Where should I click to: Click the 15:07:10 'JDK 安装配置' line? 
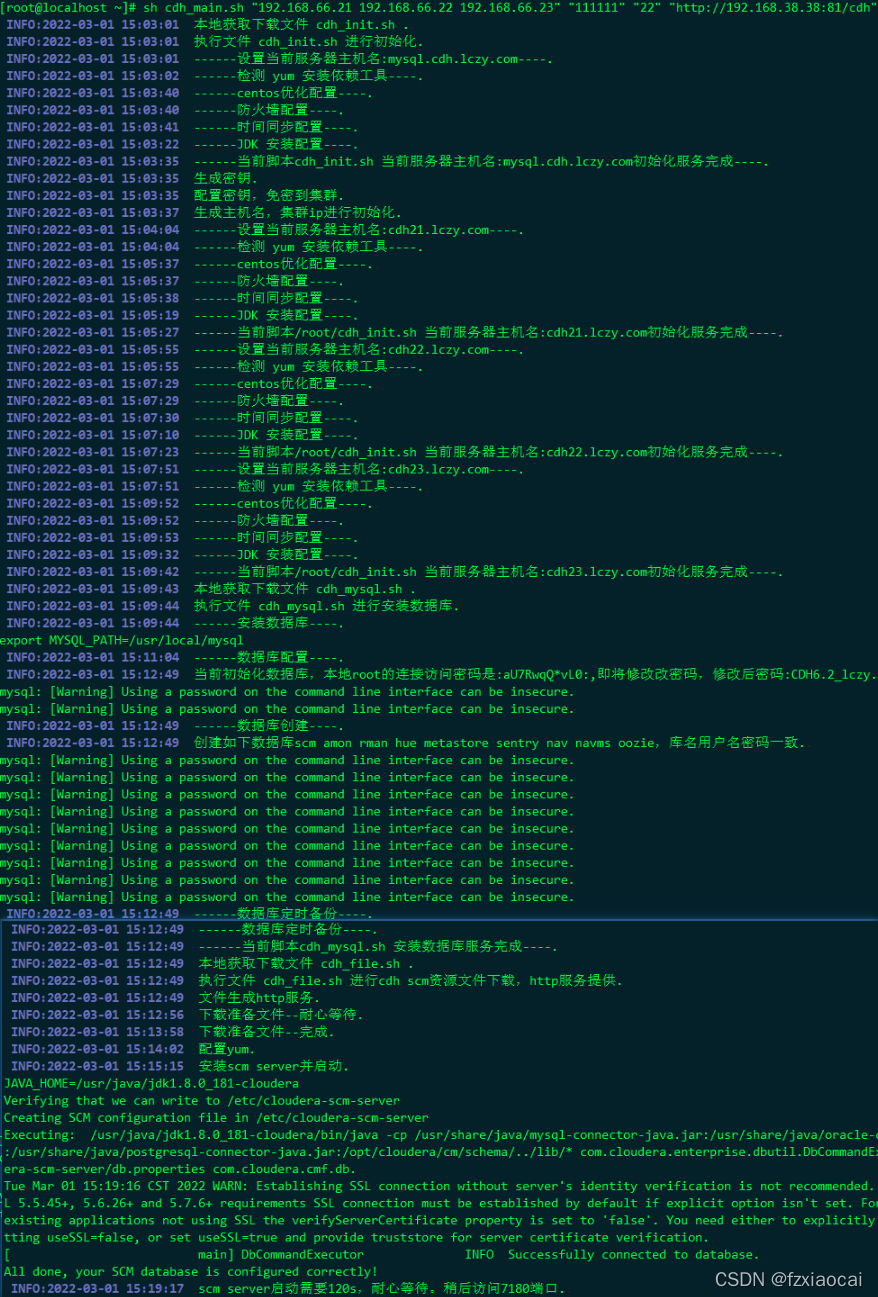182,435
